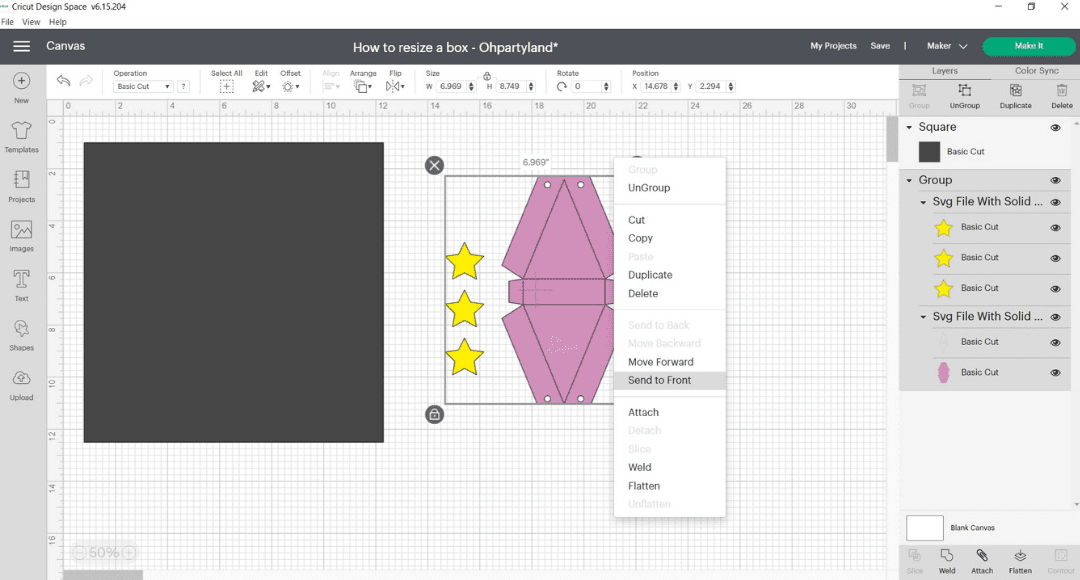
Task: Collapse the Square layer group
Action: click(x=909, y=127)
